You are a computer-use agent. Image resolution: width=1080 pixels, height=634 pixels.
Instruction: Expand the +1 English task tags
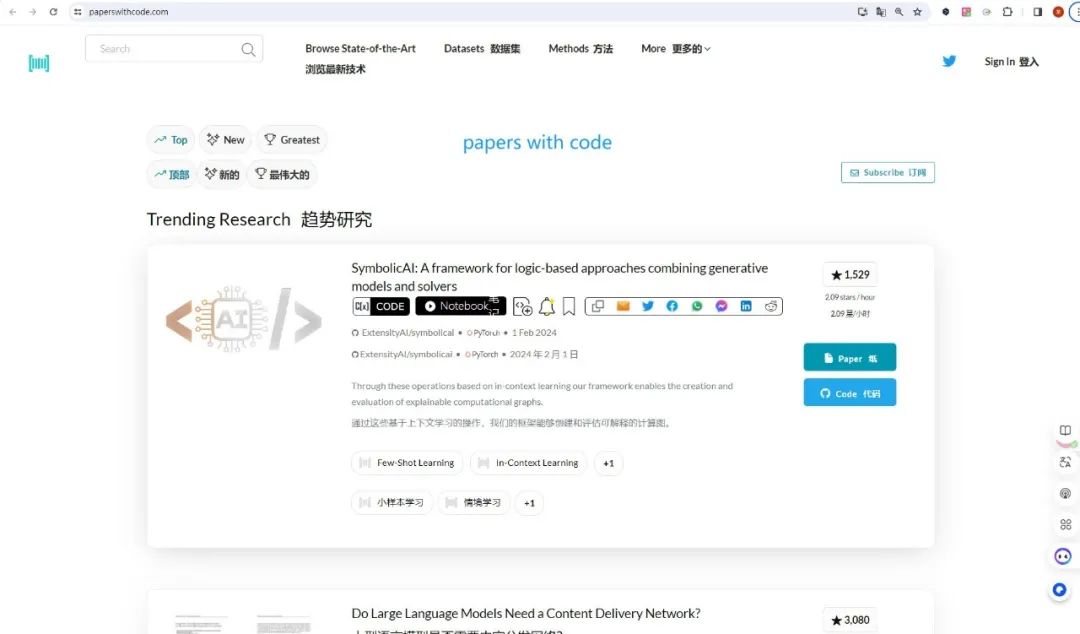pyautogui.click(x=609, y=463)
